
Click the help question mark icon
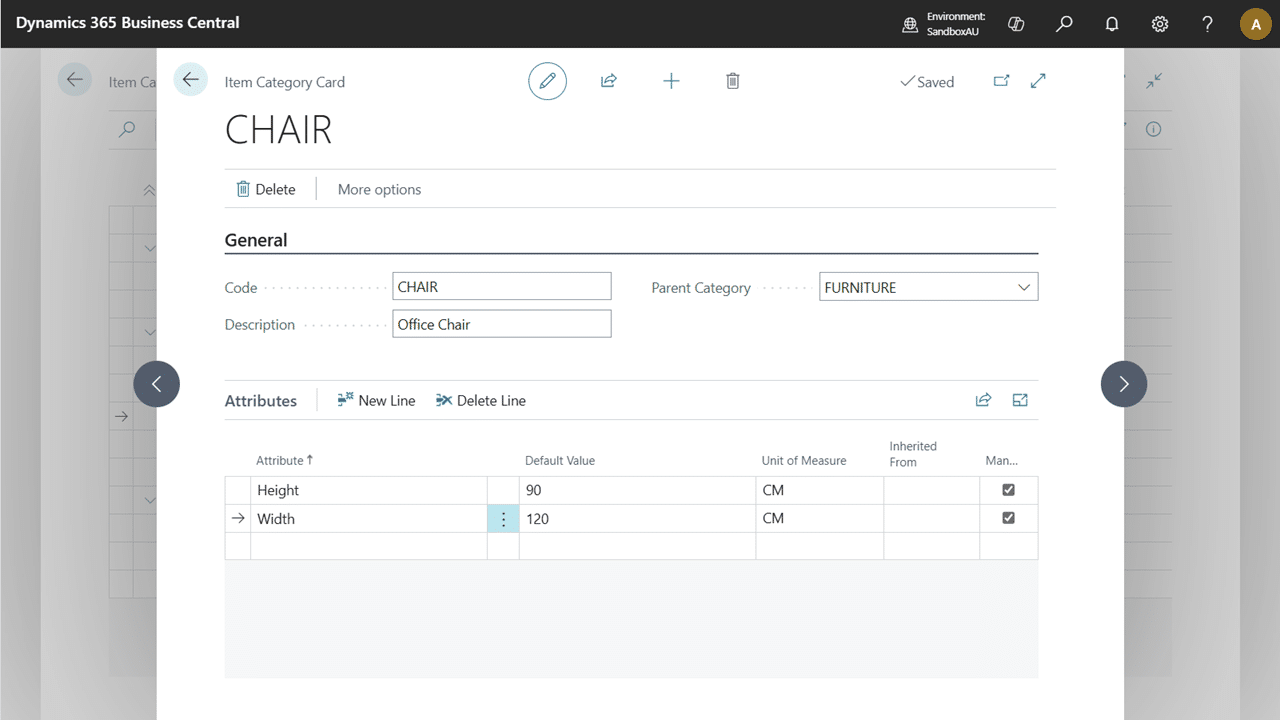[x=1207, y=24]
